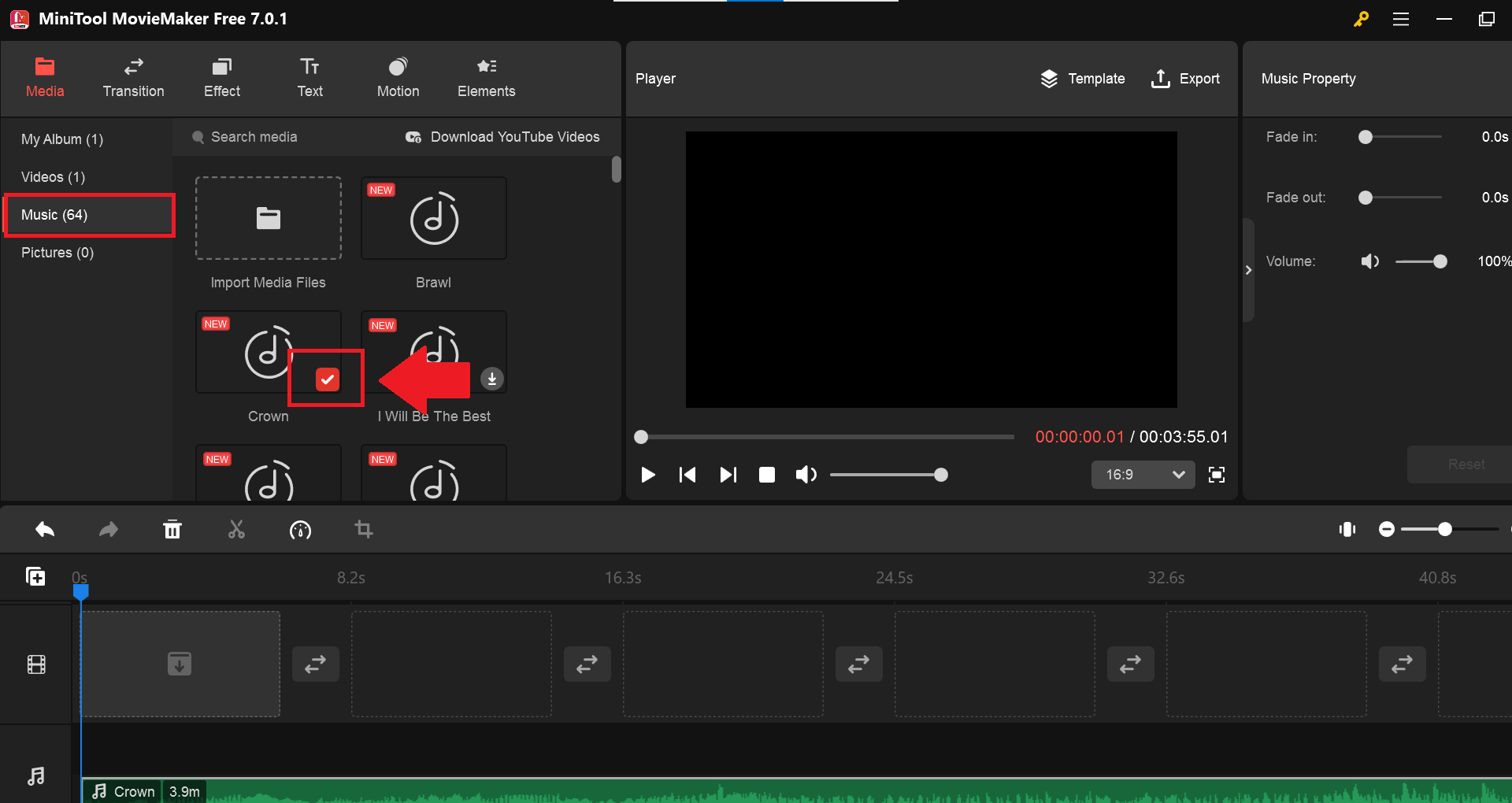This screenshot has height=803, width=1512.
Task: Click the Delete trash icon
Action: pyautogui.click(x=172, y=530)
